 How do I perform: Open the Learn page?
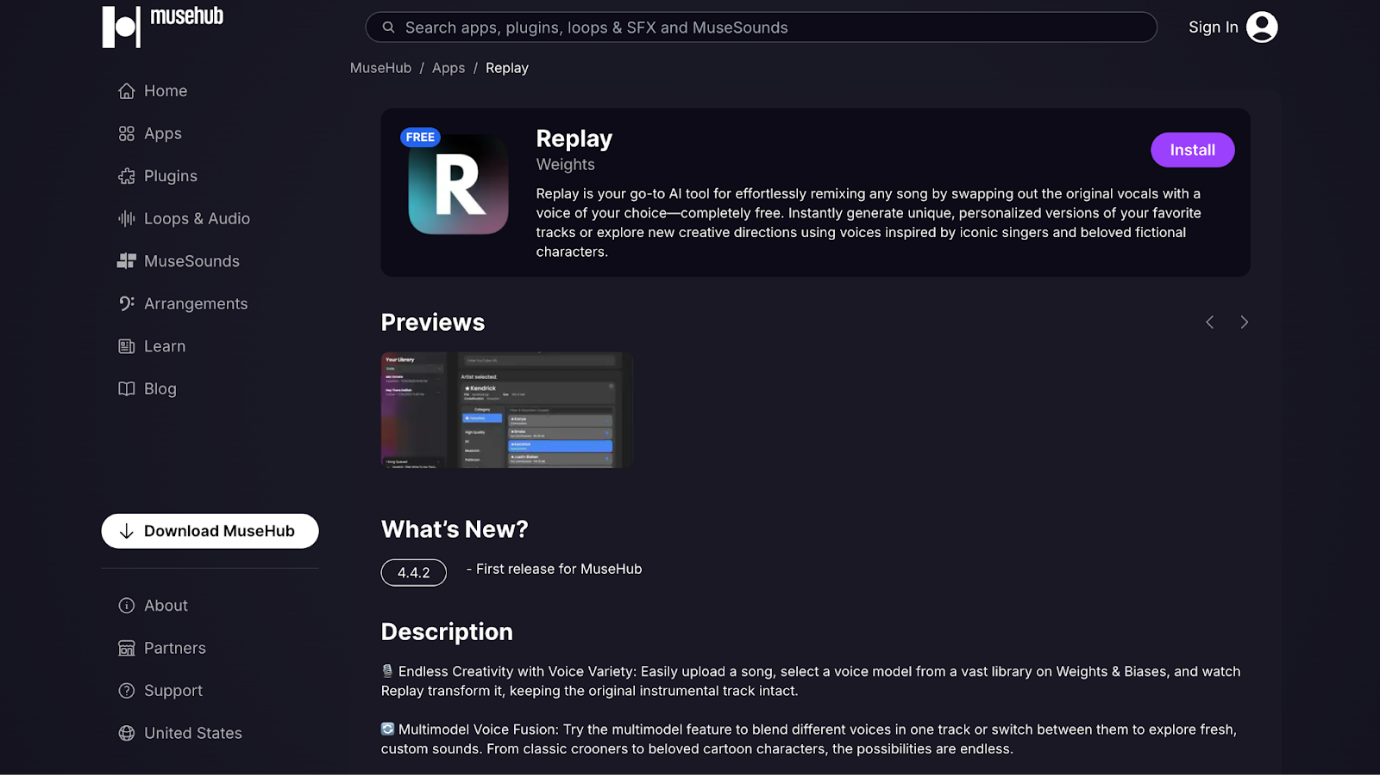[x=165, y=346]
